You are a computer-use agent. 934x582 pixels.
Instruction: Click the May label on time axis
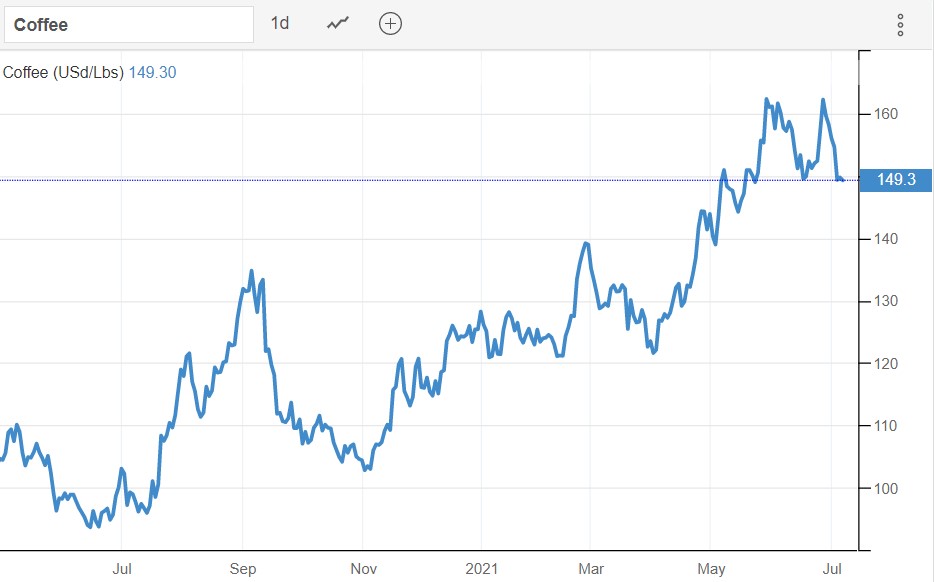tap(711, 569)
